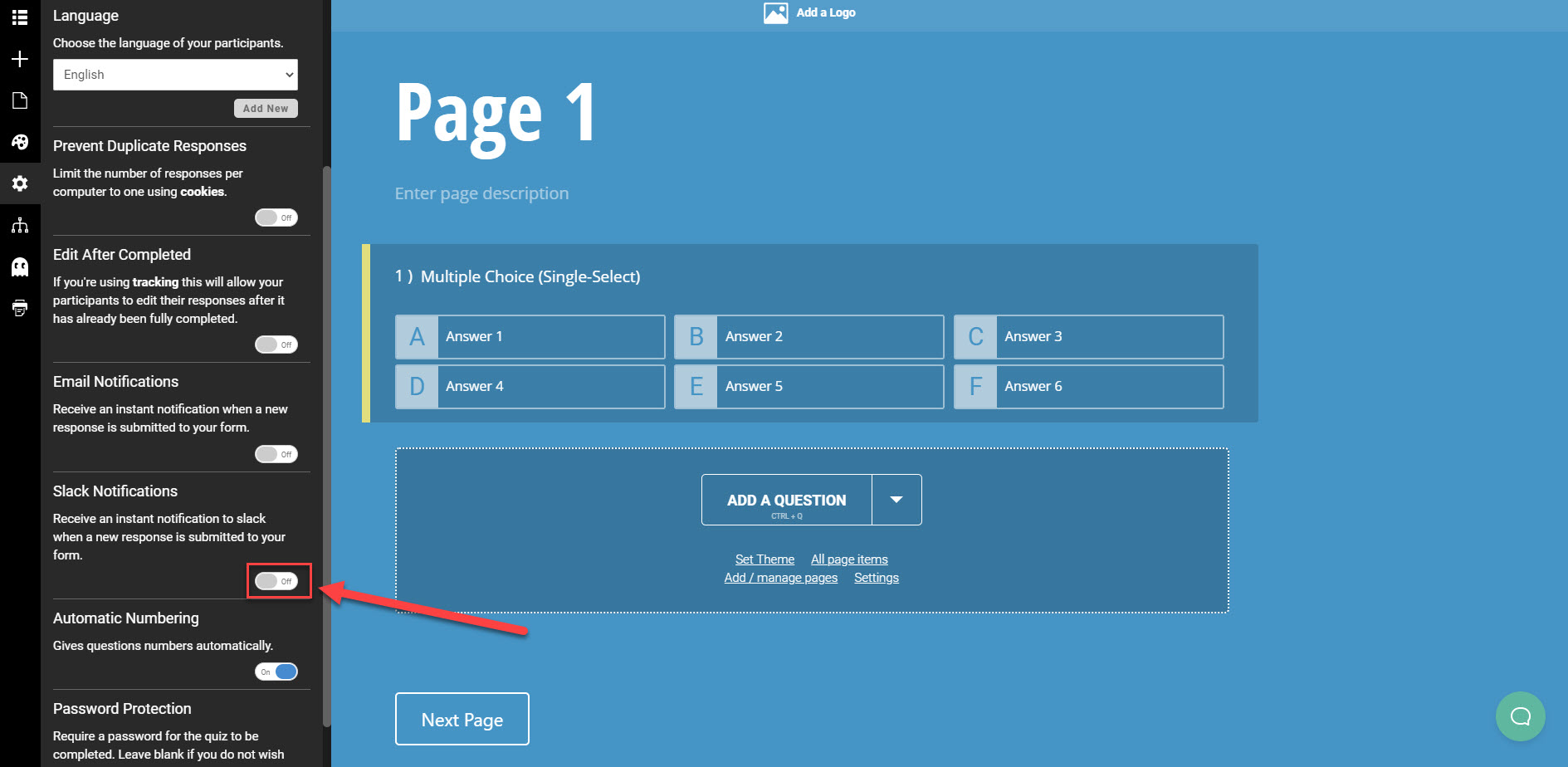The height and width of the screenshot is (767, 1568).
Task: Click the Next Page button
Action: click(x=462, y=720)
